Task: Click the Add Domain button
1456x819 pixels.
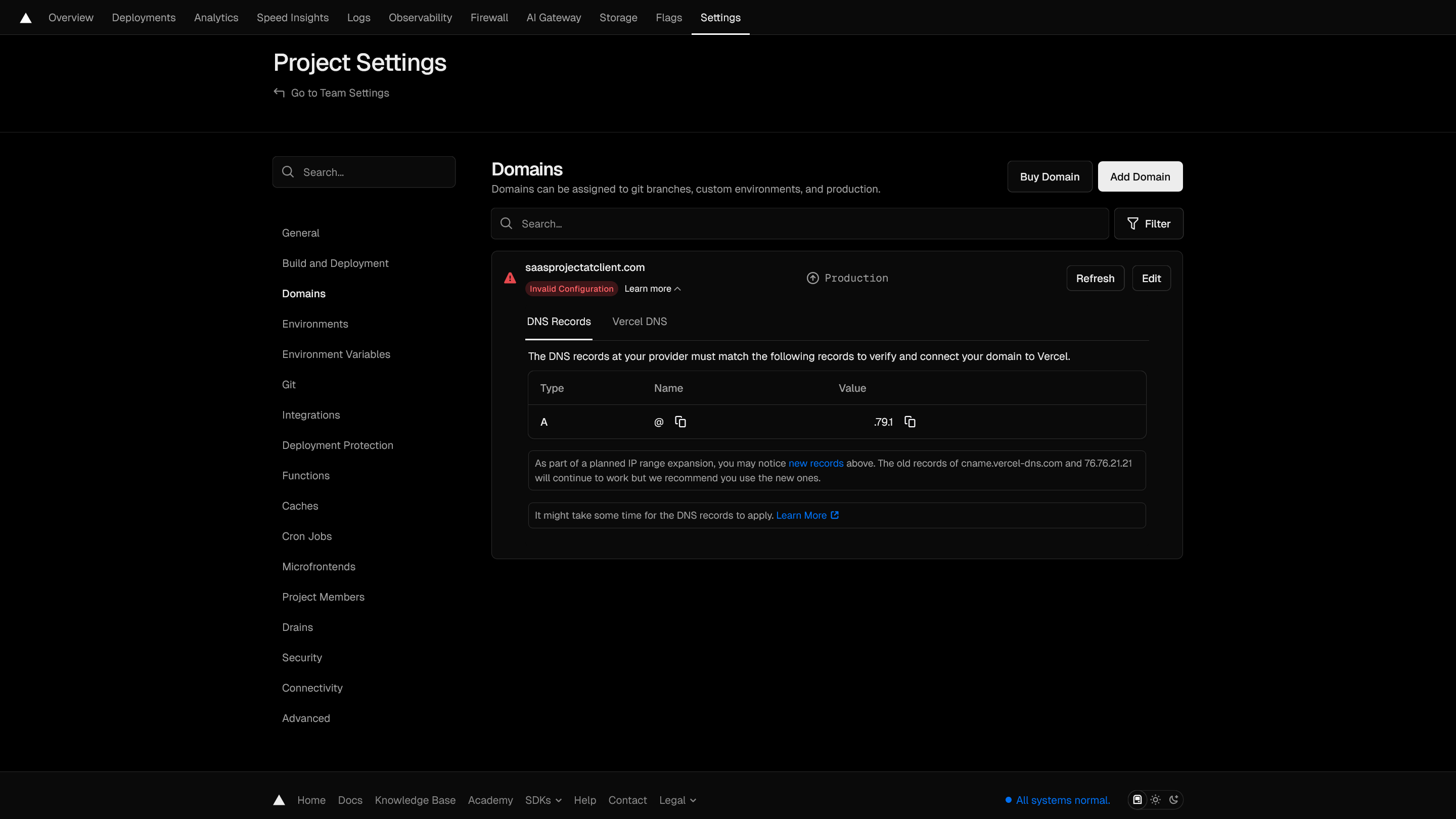Action: coord(1140,177)
